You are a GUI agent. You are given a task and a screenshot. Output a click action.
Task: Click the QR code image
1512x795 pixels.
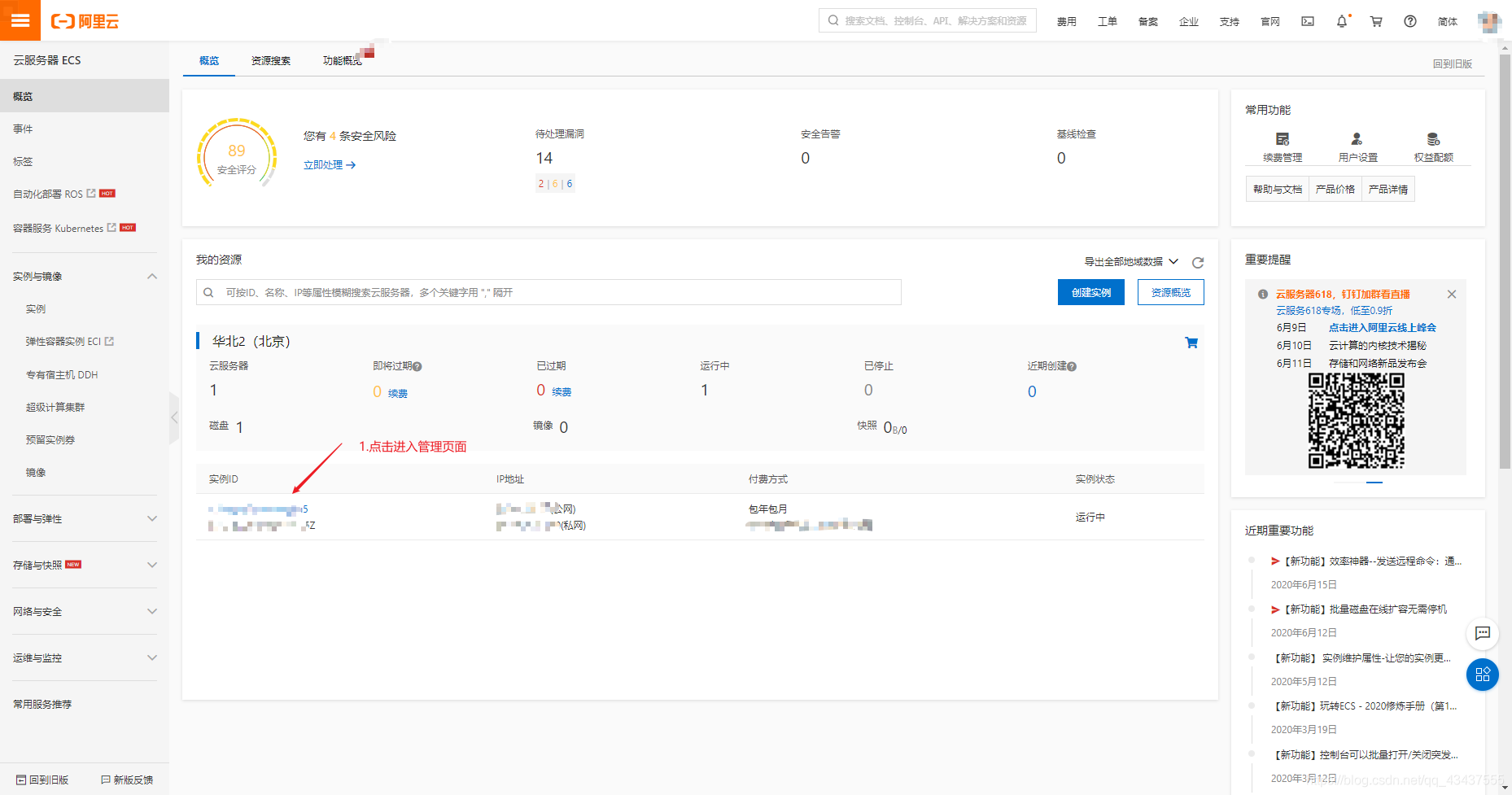(1356, 421)
